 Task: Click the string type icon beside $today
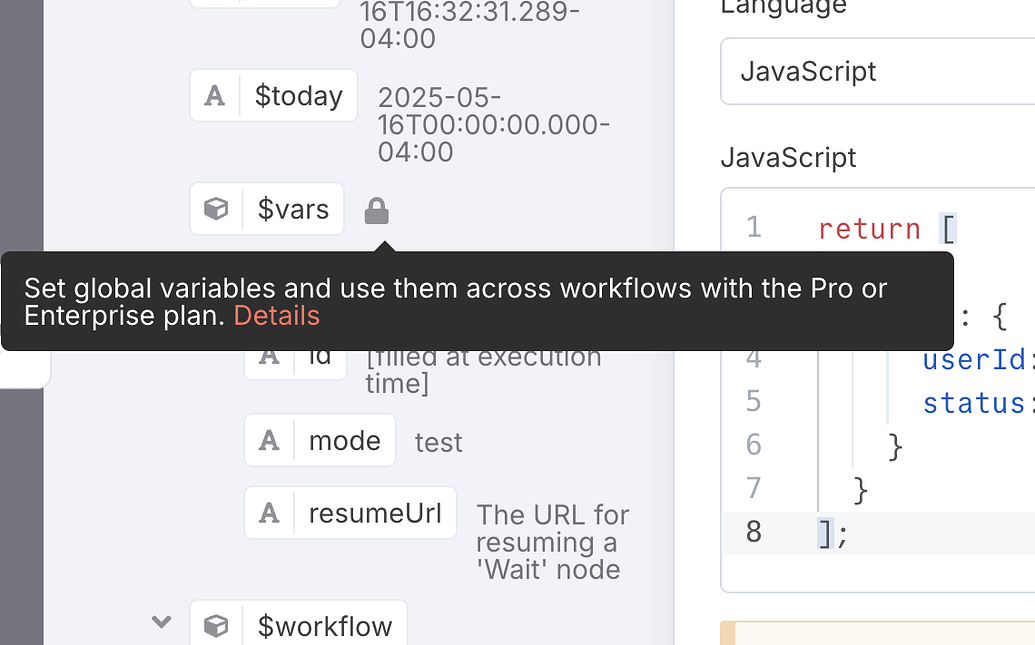216,95
